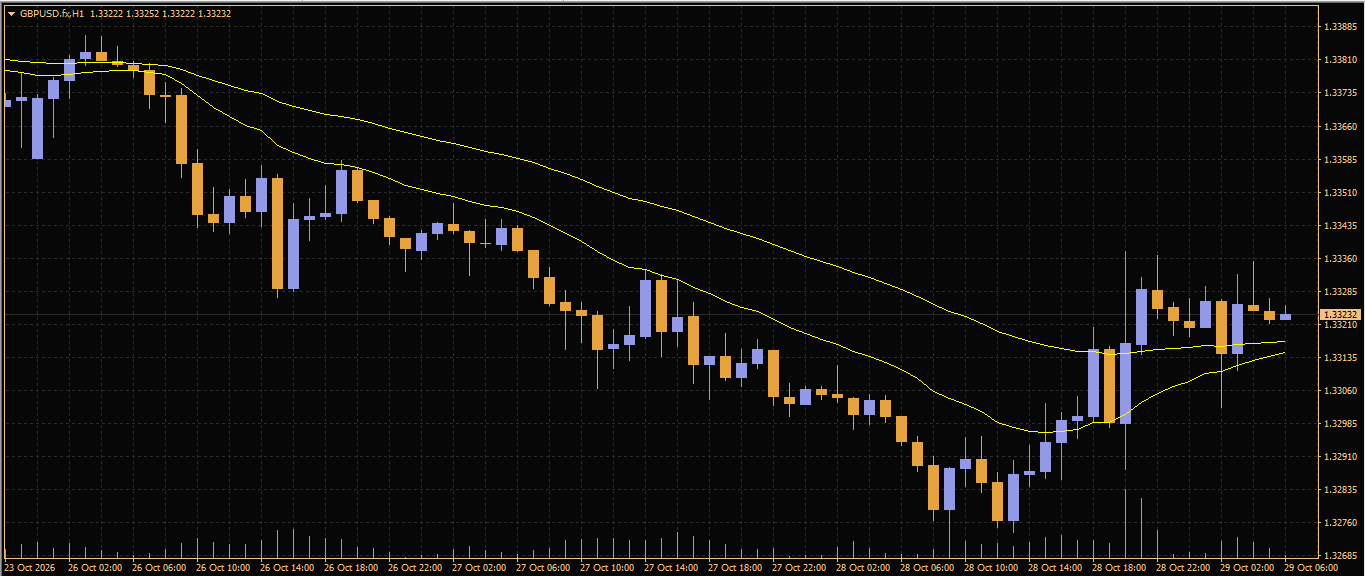Click the 23 Oct 2026 time axis label
Viewport: 1365px width, 576px height.
coord(29,567)
